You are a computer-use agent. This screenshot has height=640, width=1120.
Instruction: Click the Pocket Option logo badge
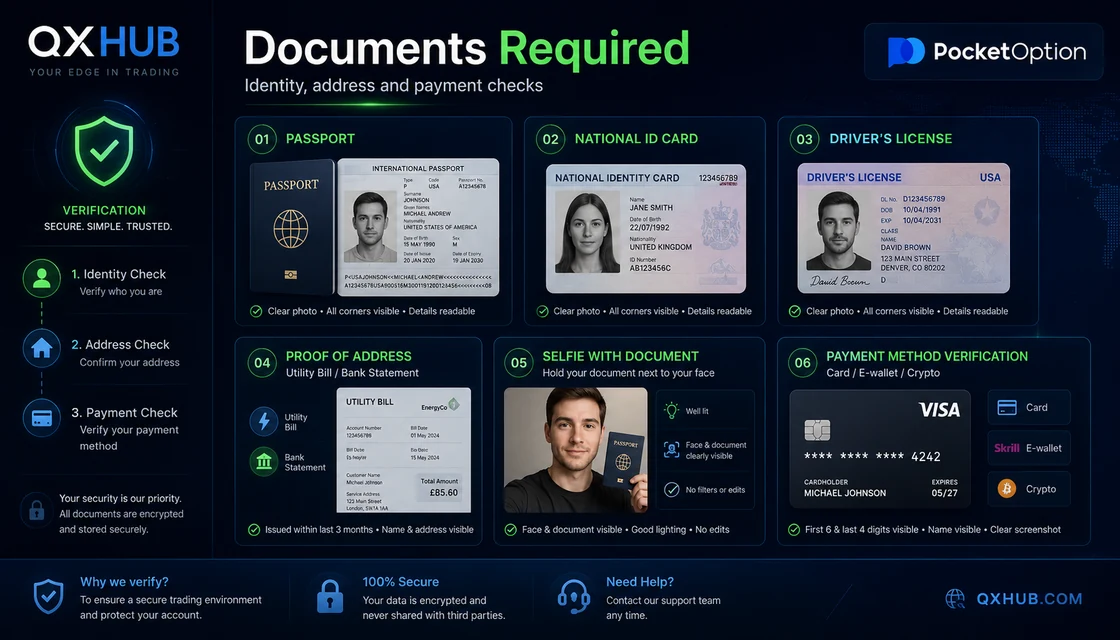tap(984, 51)
